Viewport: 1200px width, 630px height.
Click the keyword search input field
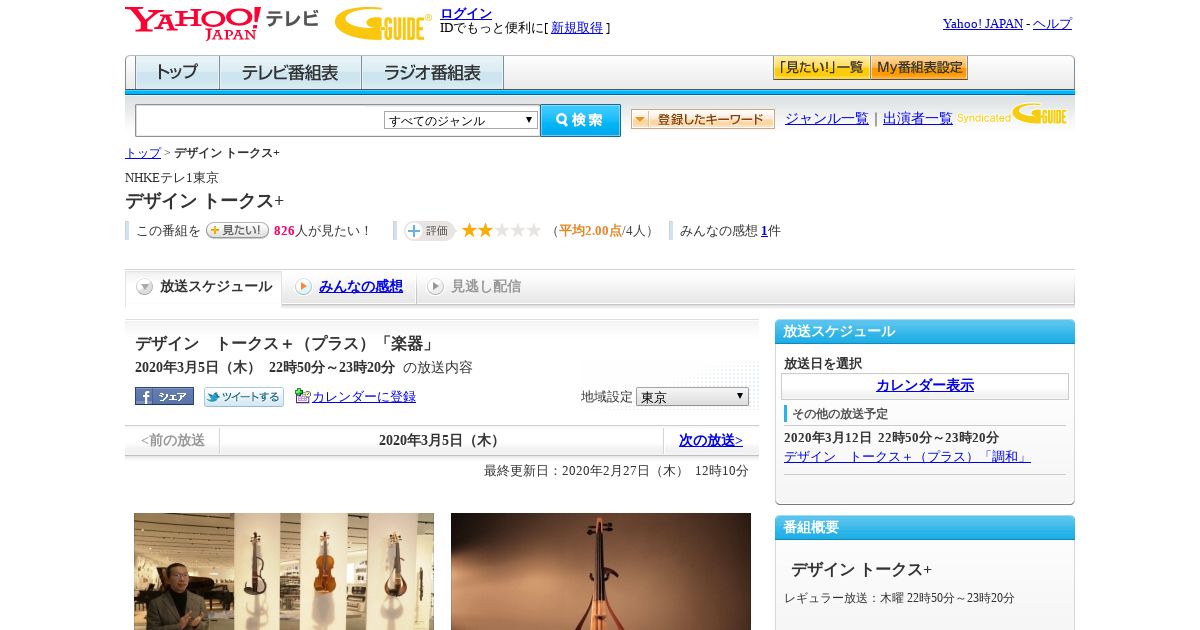pyautogui.click(x=260, y=120)
